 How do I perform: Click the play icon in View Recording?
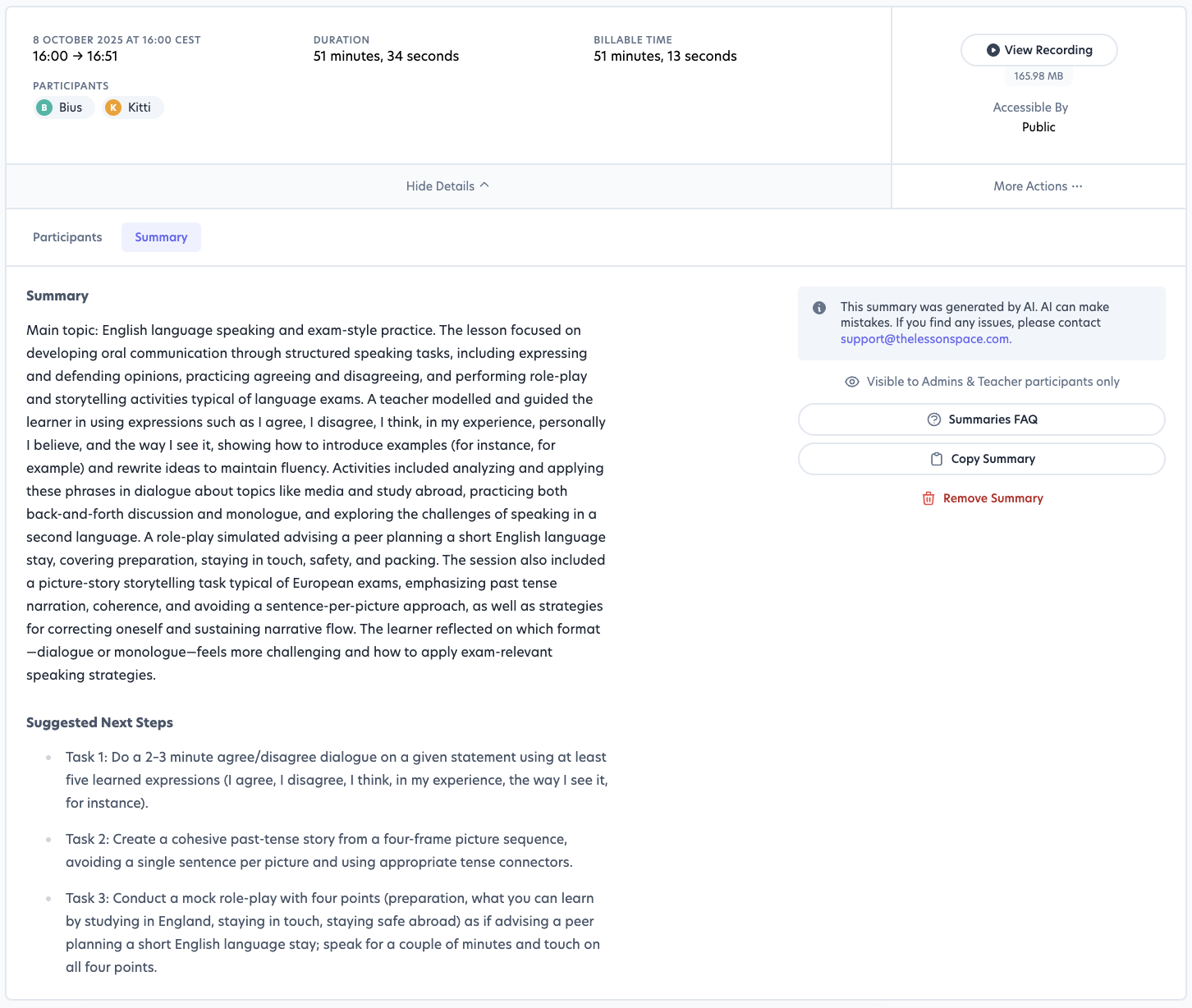click(x=993, y=50)
